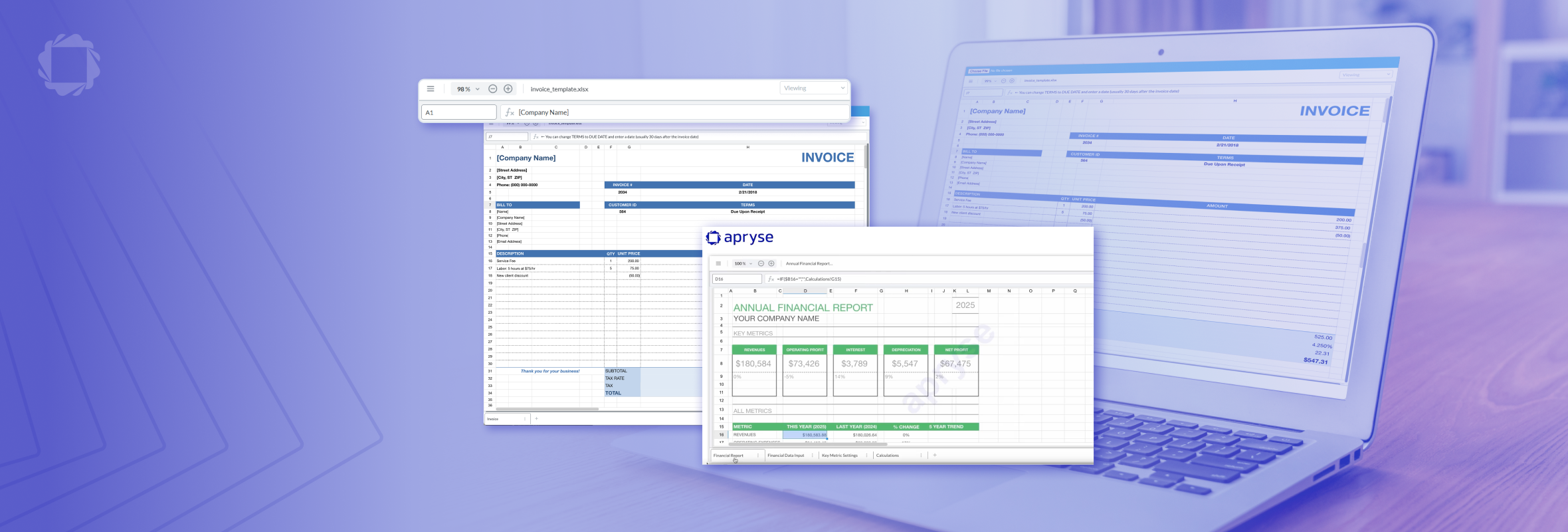Select the SUBTOTAL label in the invoice

[616, 371]
